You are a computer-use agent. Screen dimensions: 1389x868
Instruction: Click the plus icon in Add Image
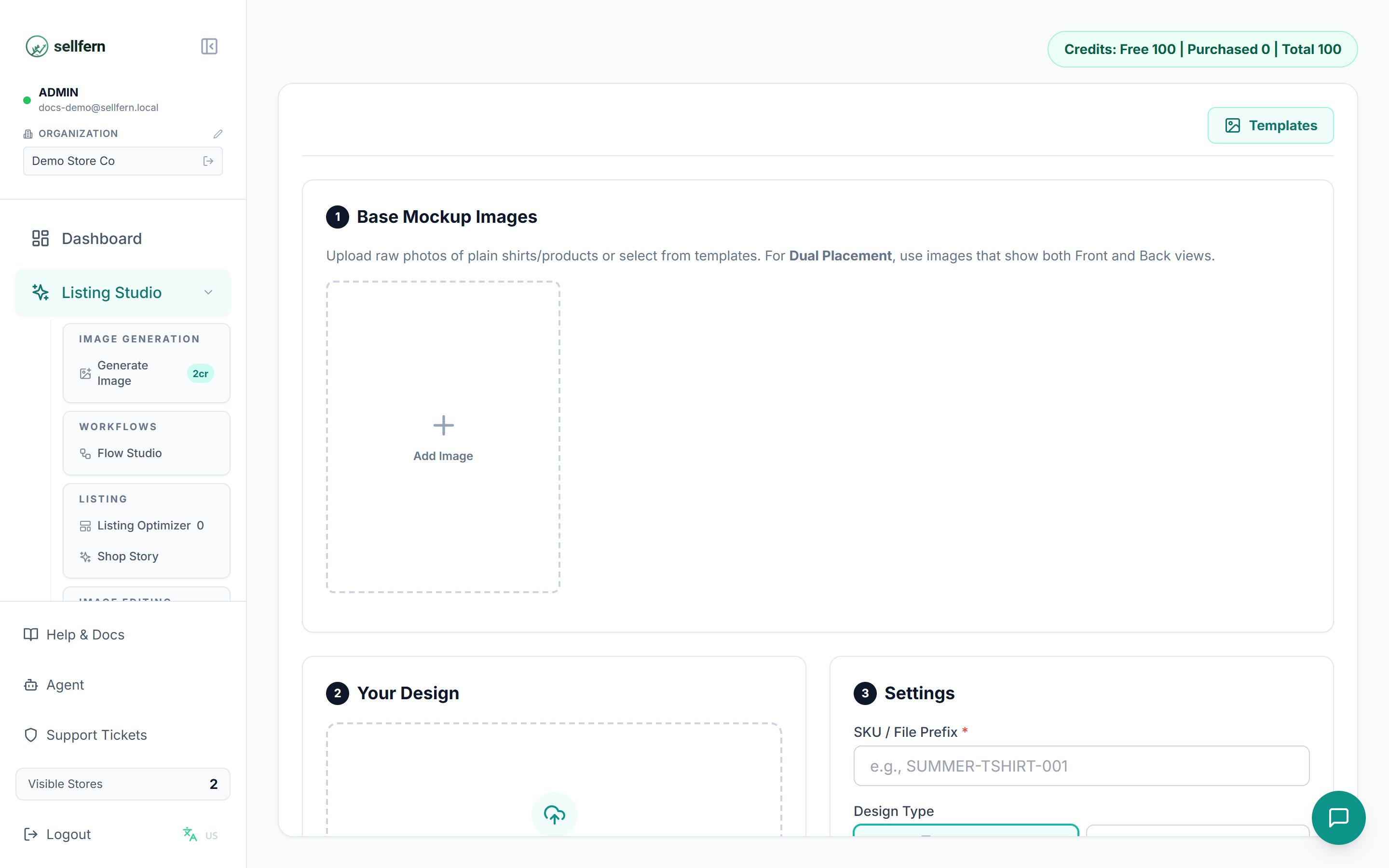443,425
